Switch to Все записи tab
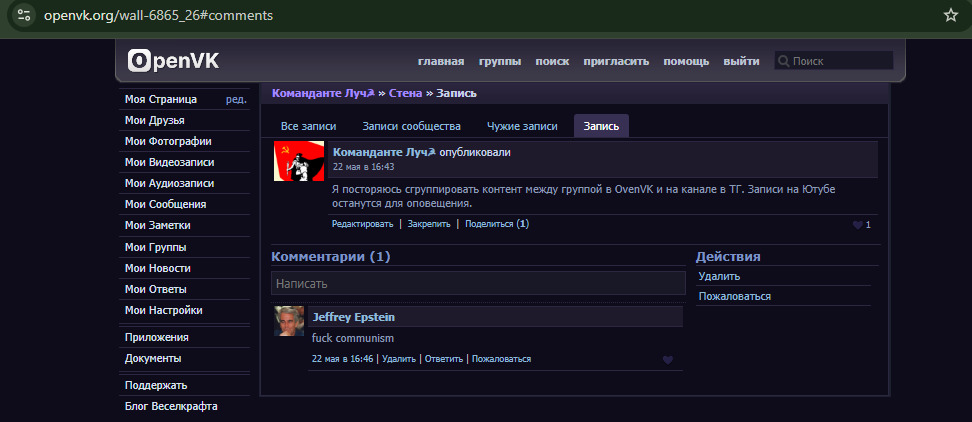The width and height of the screenshot is (972, 422). pyautogui.click(x=309, y=126)
